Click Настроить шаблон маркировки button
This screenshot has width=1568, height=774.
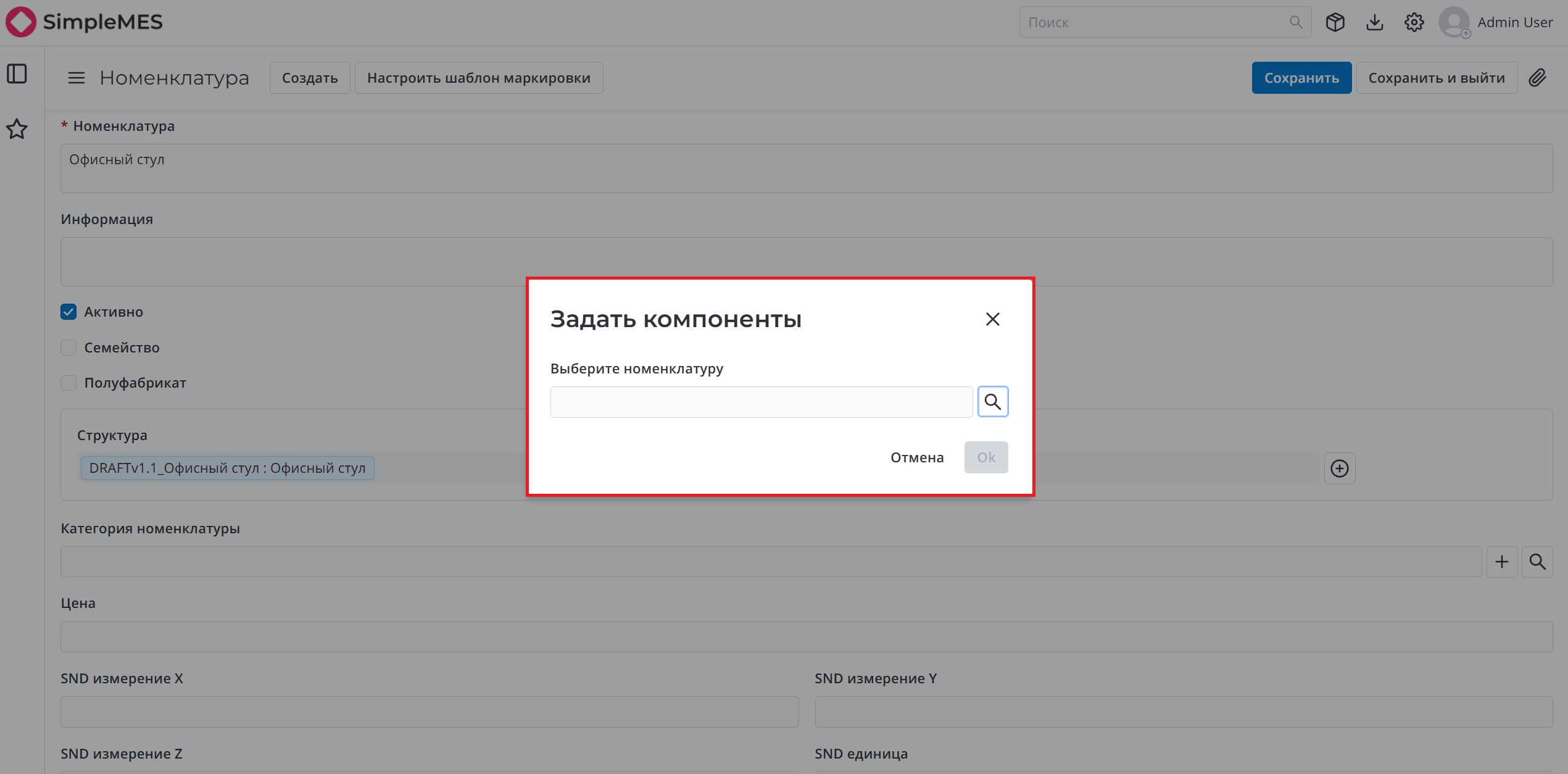point(479,78)
